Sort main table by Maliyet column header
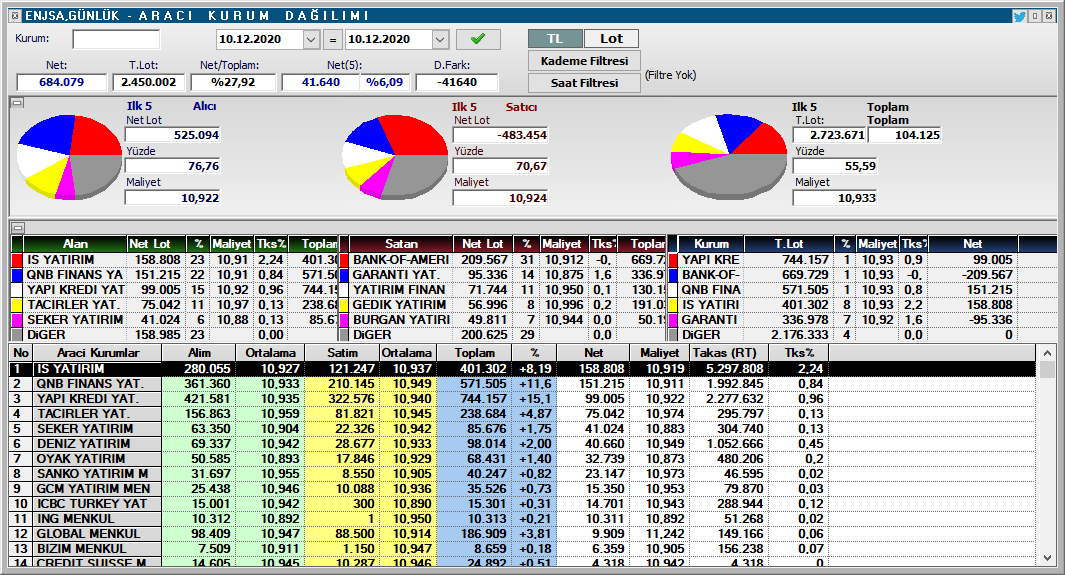This screenshot has width=1065, height=575. [660, 353]
